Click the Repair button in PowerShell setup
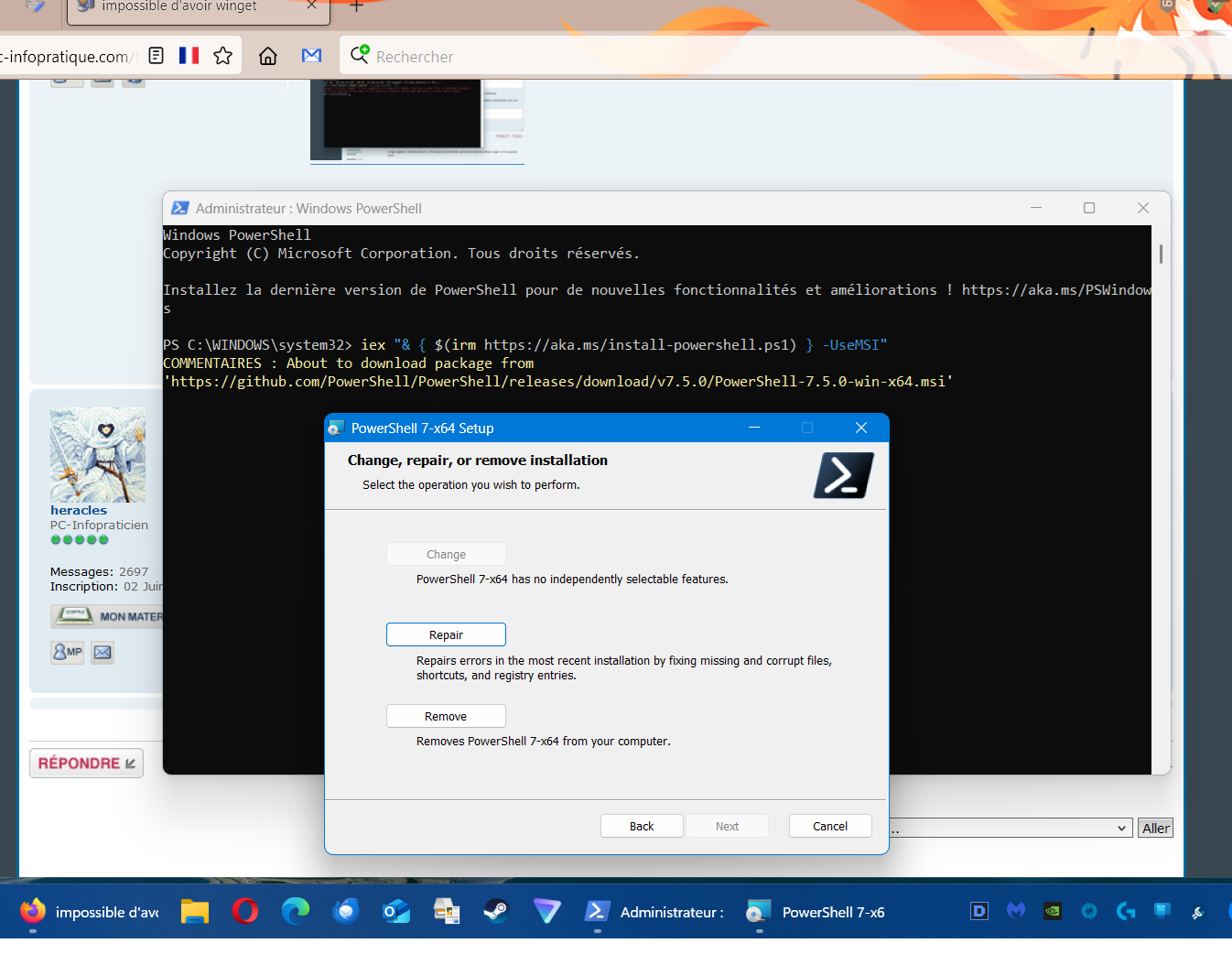The image size is (1232, 954). [446, 634]
